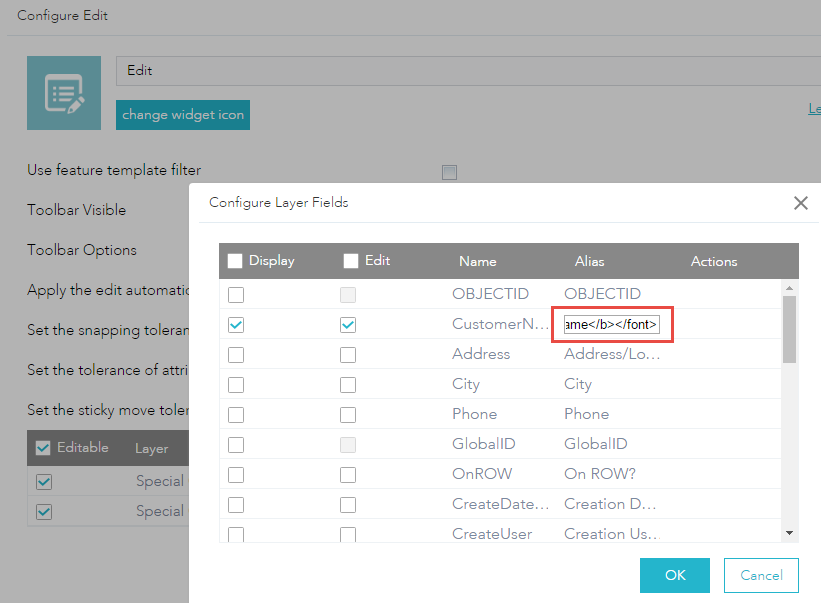Image resolution: width=821 pixels, height=603 pixels.
Task: Click the OBJECTID name cell
Action: (491, 294)
